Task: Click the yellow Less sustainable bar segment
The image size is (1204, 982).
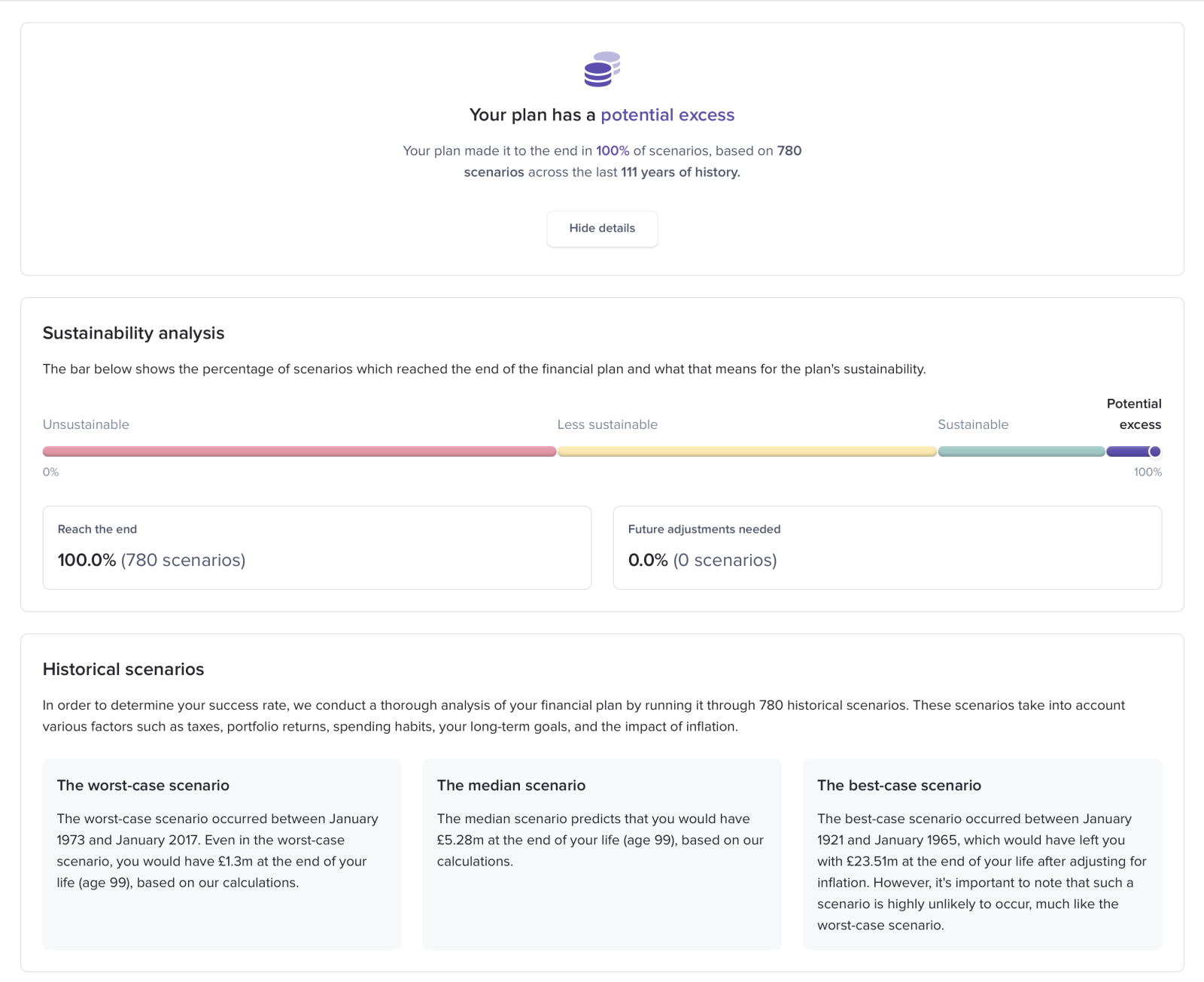Action: pyautogui.click(x=746, y=451)
